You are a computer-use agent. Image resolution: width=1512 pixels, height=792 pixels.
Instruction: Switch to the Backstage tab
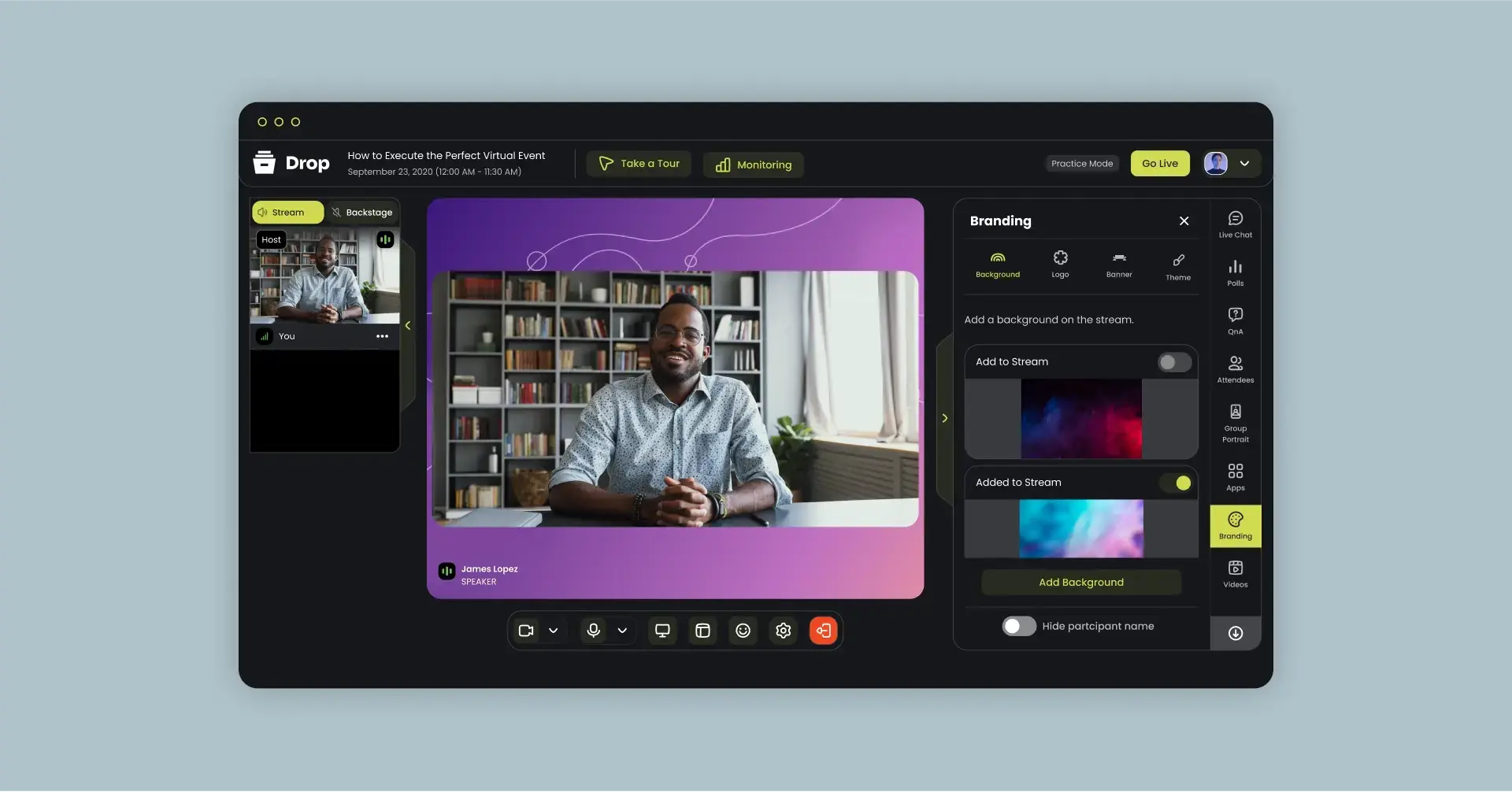coord(362,212)
